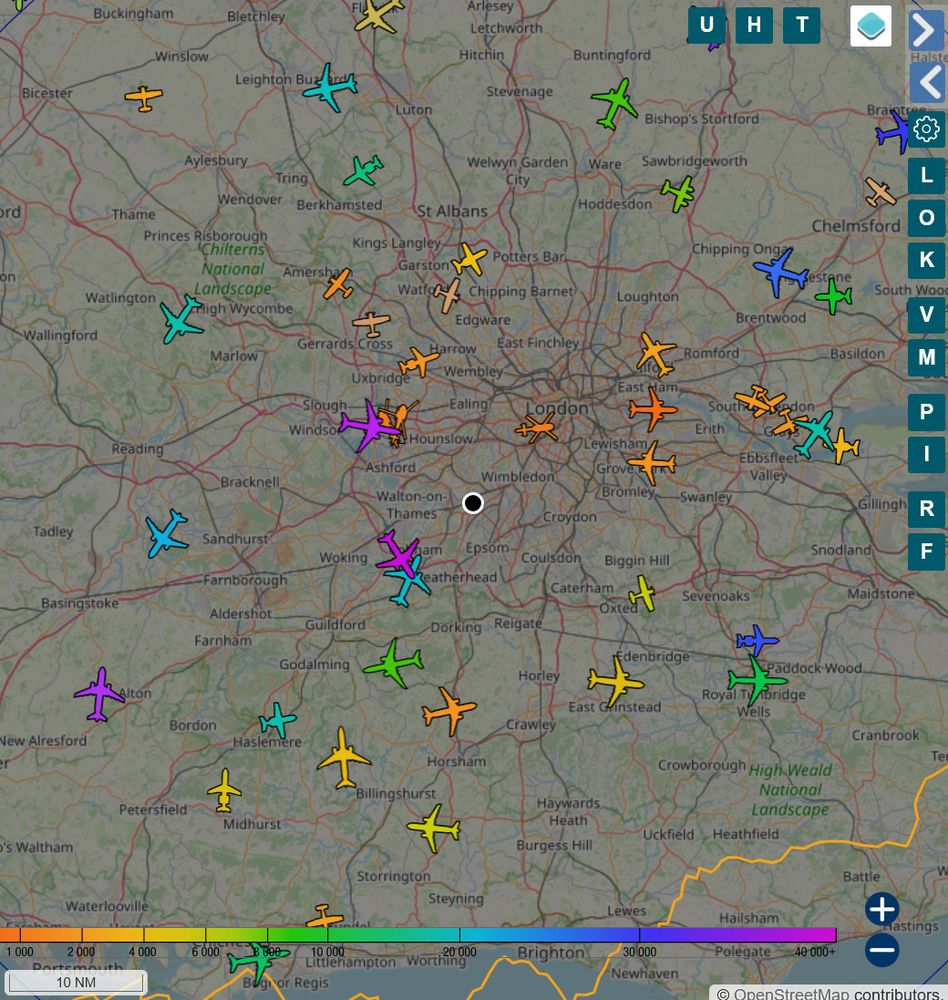The image size is (948, 1000).
Task: Toggle the H button
Action: (x=754, y=25)
